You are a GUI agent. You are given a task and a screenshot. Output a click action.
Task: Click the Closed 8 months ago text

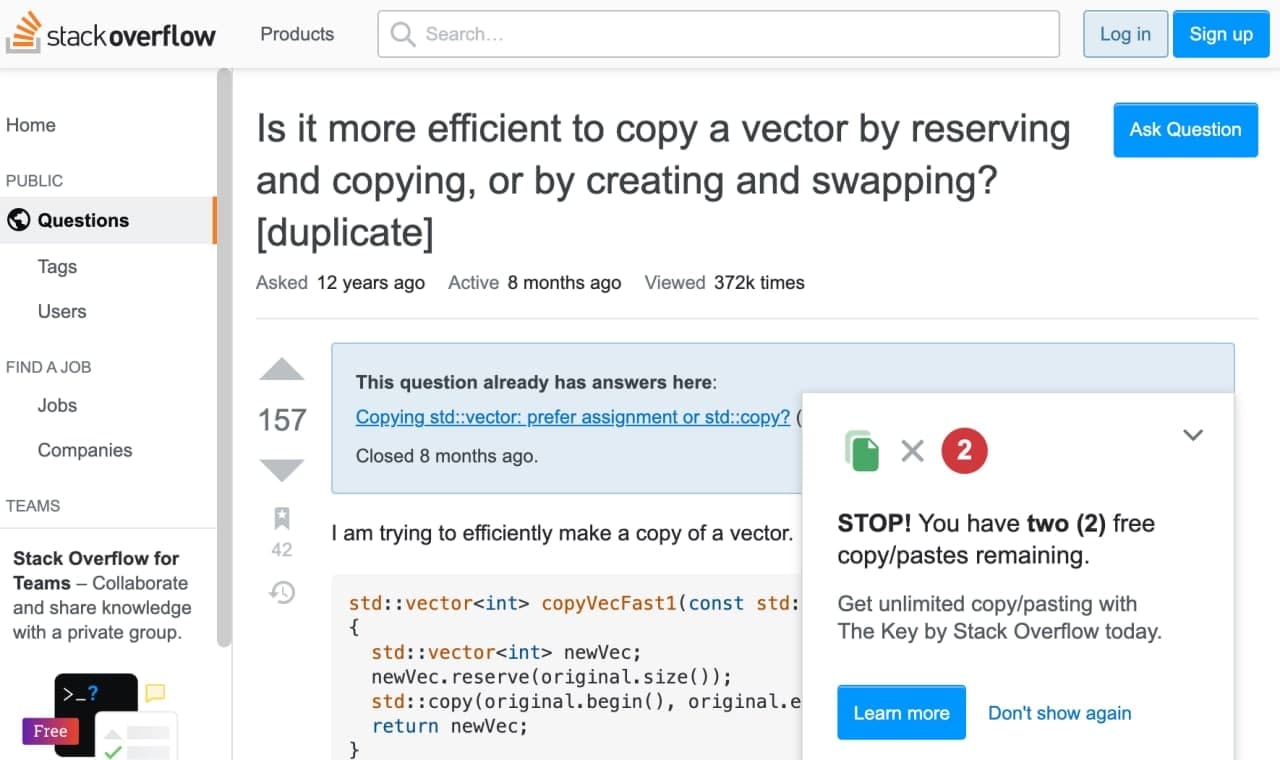pos(447,456)
